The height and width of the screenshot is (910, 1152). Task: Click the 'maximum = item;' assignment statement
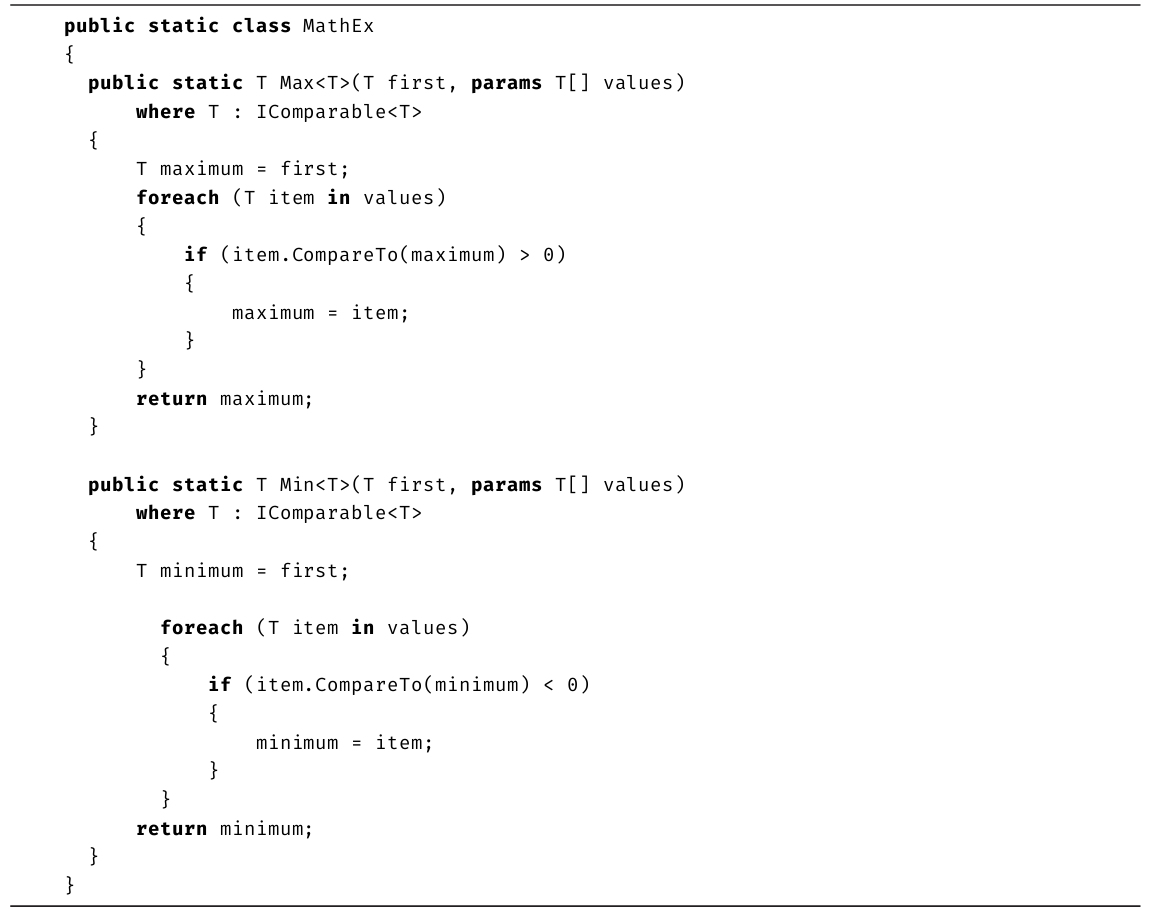click(320, 313)
